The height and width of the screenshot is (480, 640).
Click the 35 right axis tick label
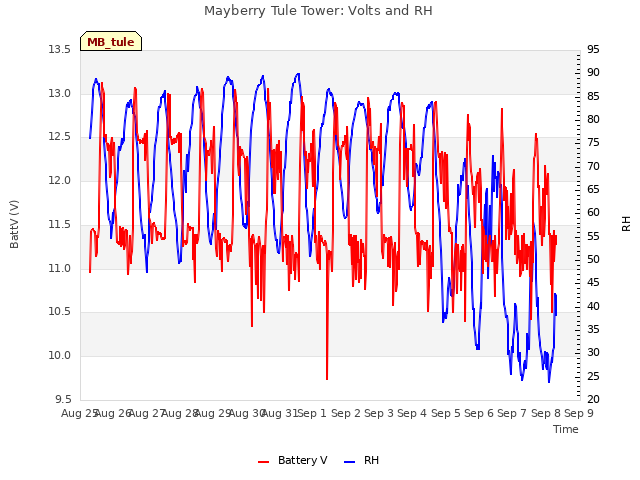click(593, 329)
